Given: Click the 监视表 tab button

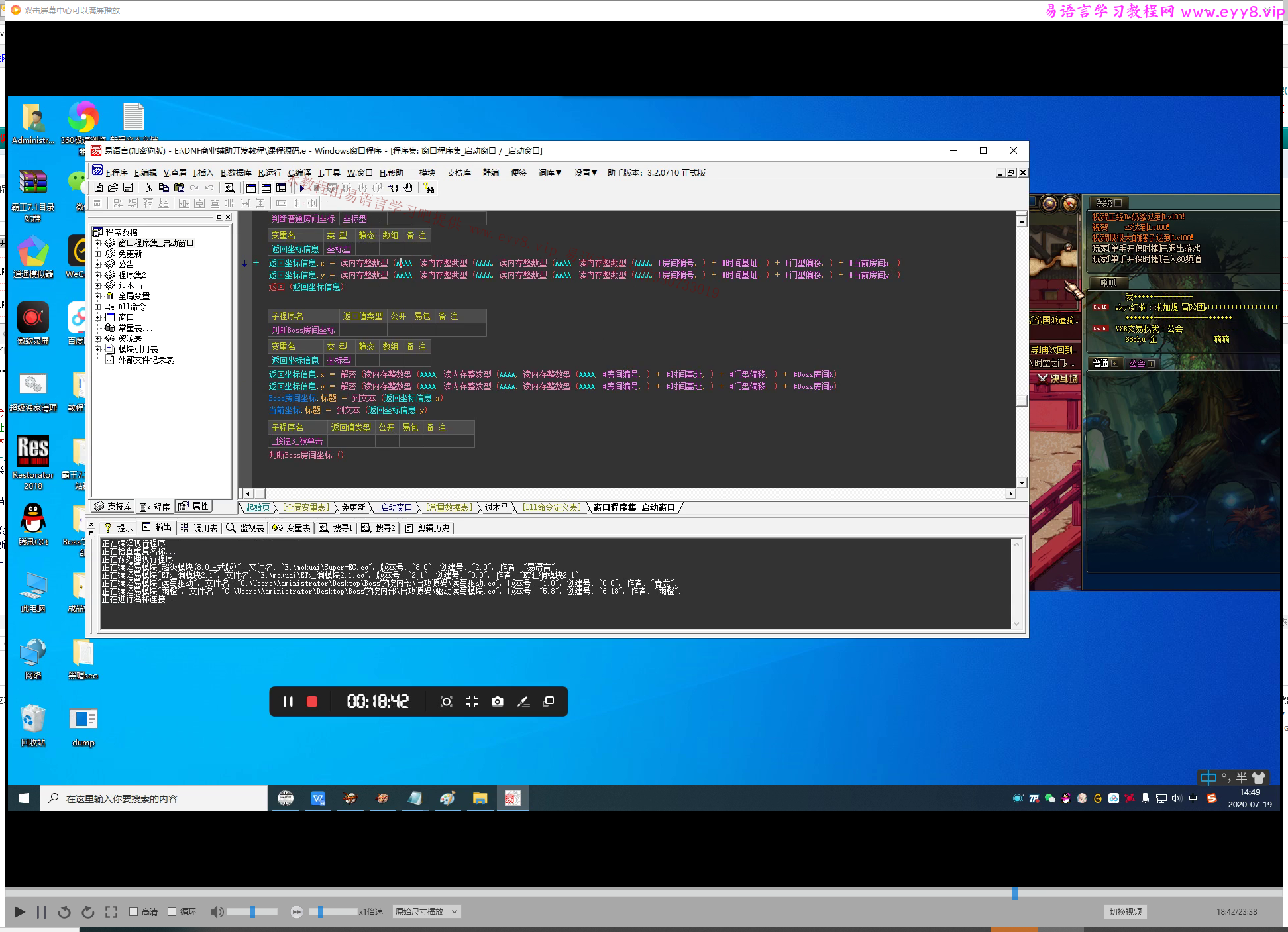Looking at the screenshot, I should (245, 527).
